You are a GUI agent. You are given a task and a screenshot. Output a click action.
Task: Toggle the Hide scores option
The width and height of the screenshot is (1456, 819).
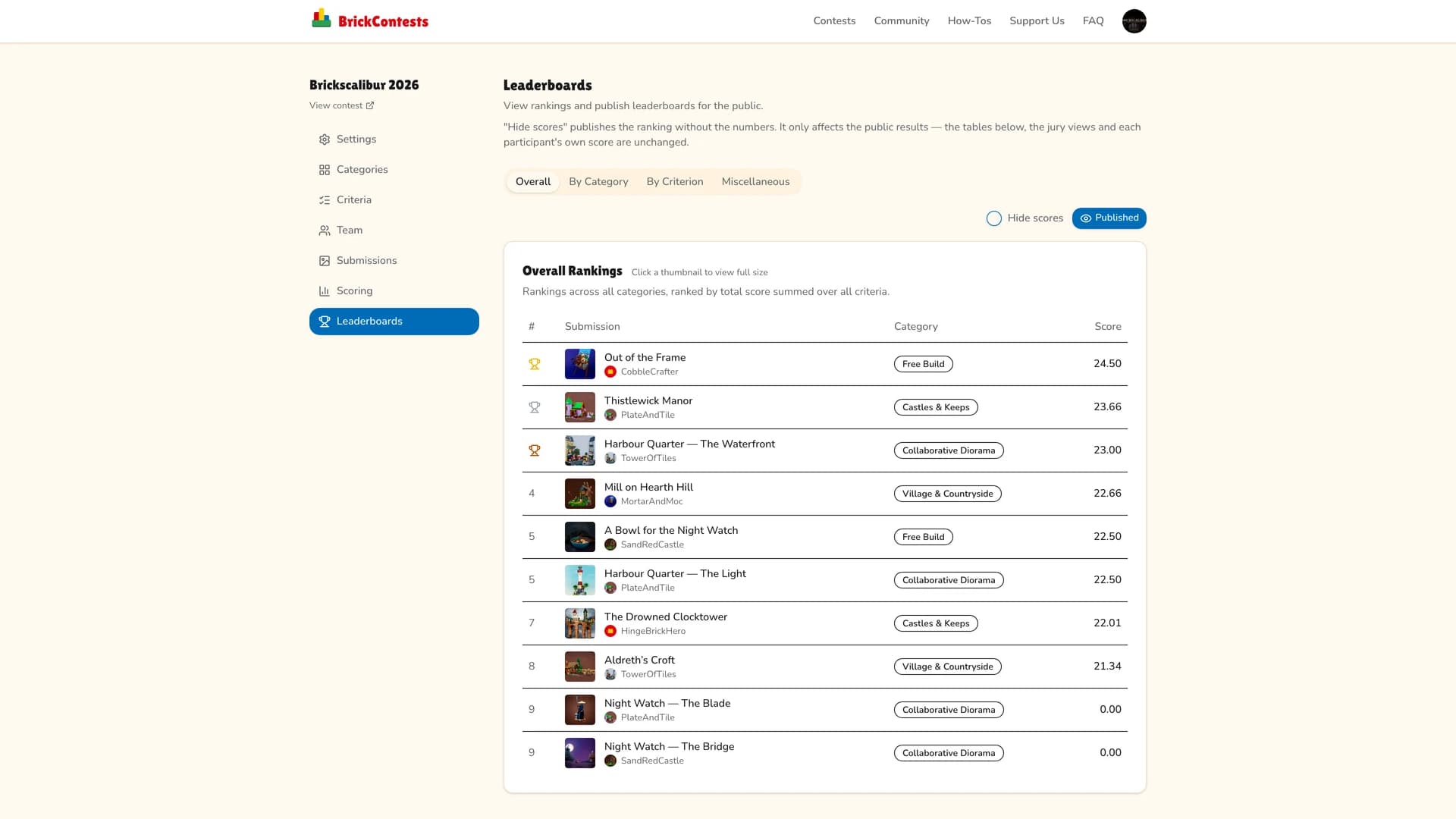(994, 218)
